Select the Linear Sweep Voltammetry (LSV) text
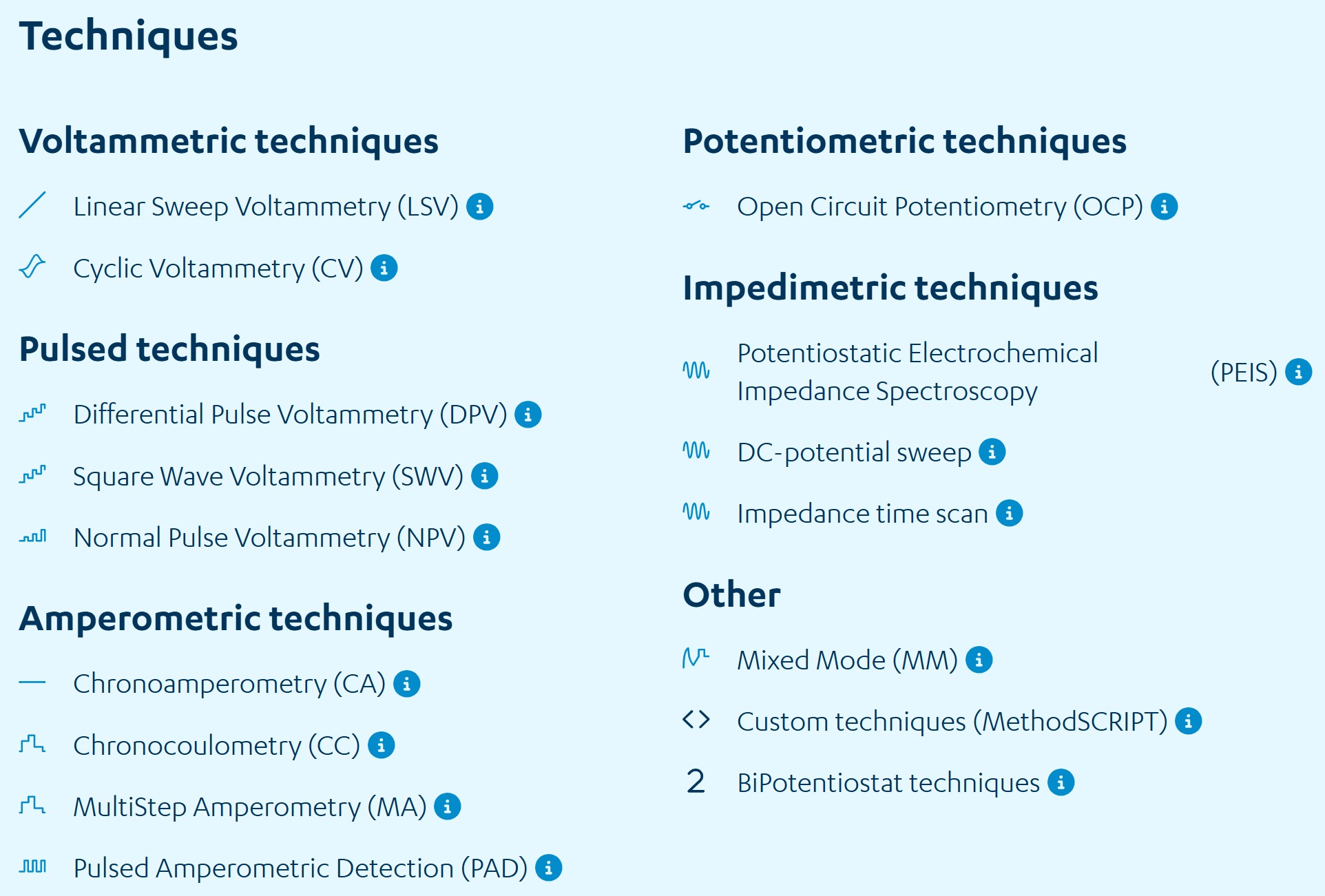This screenshot has height=896, width=1325. pos(265,207)
